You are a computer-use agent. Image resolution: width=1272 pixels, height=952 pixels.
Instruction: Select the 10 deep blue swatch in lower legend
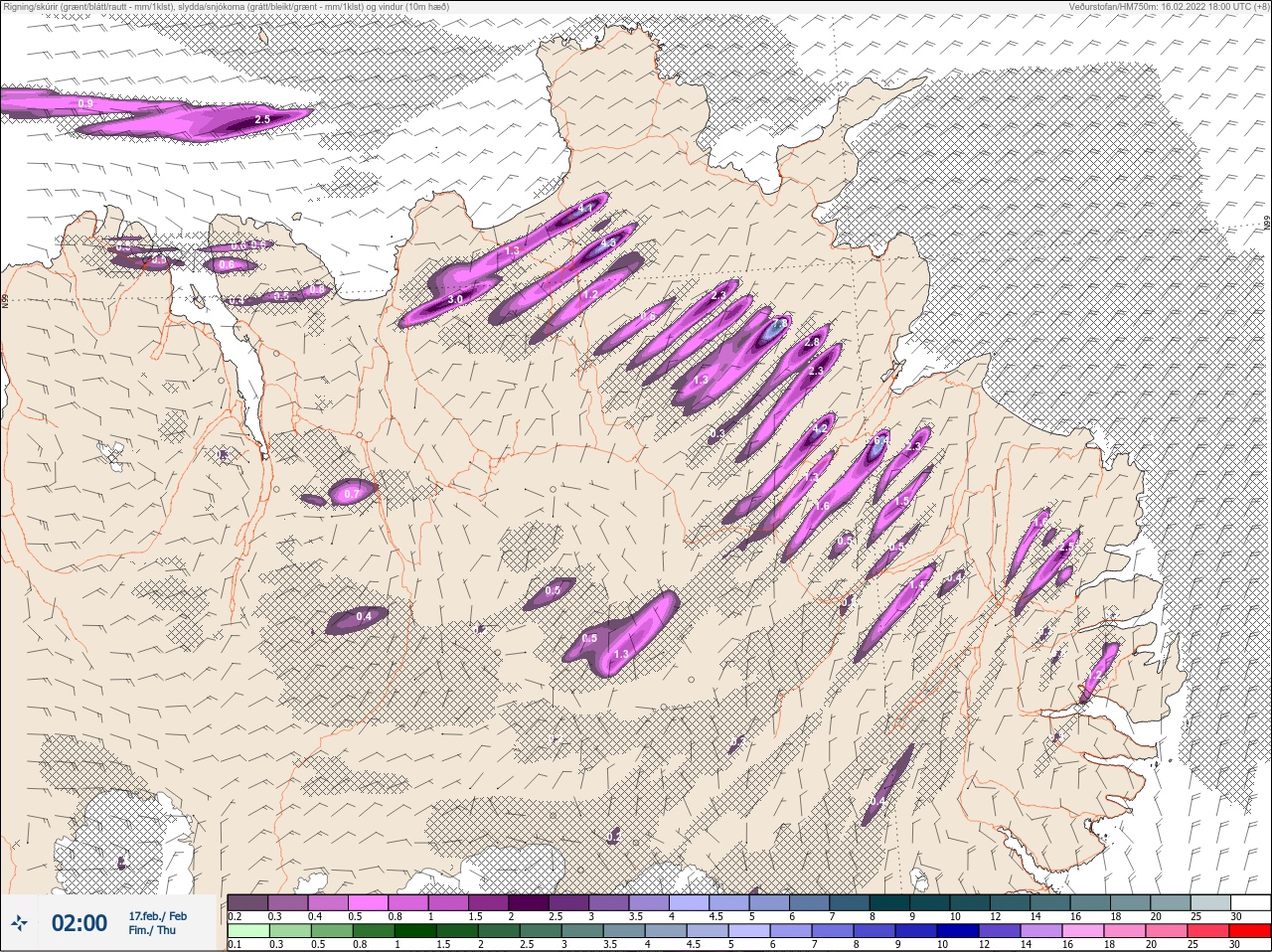pos(958,931)
